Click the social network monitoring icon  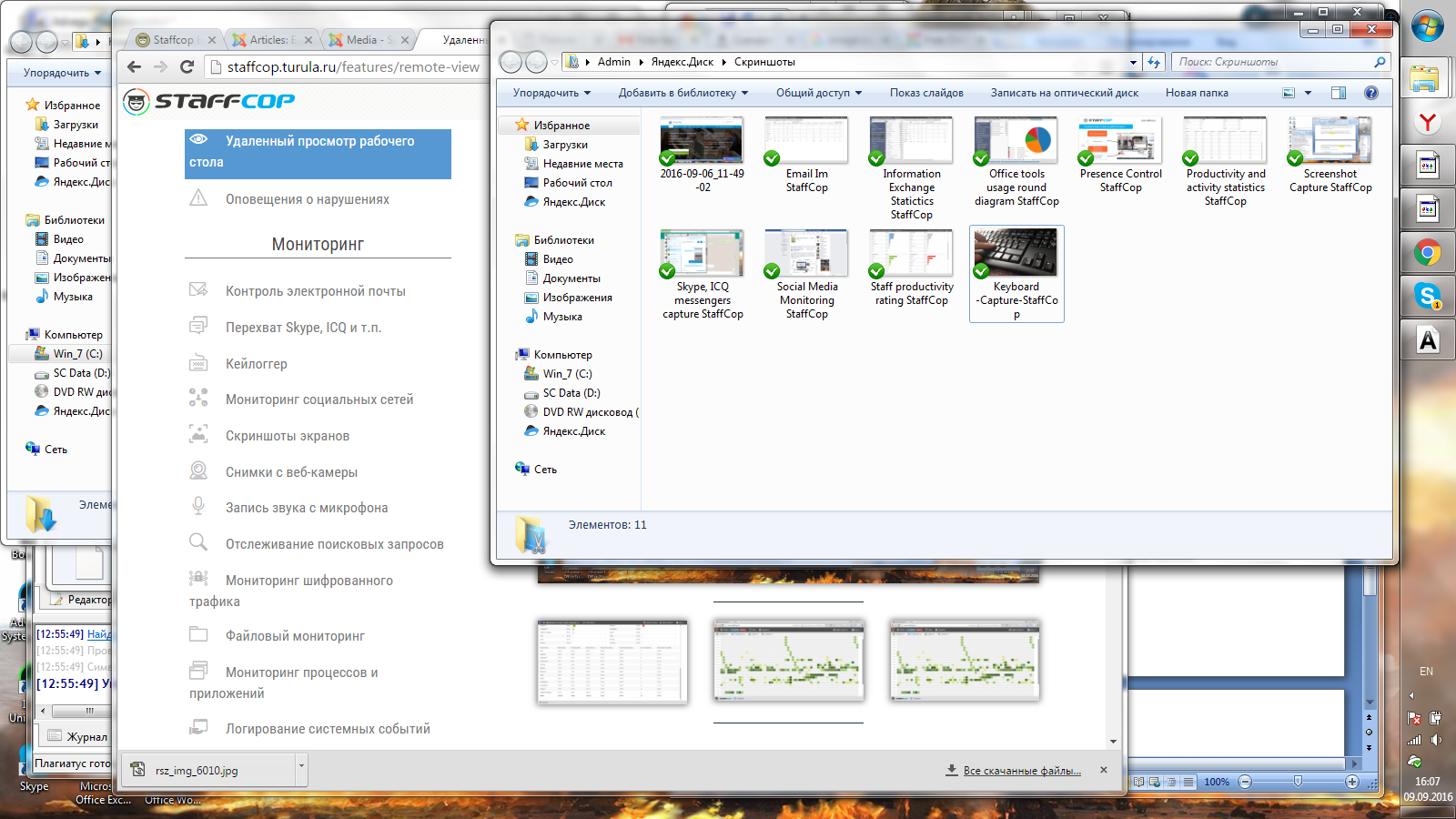[x=198, y=398]
